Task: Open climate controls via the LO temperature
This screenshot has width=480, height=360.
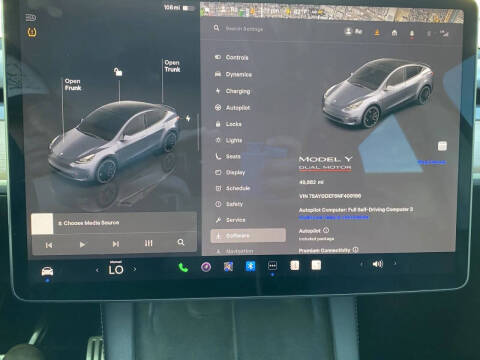Action: tap(116, 269)
